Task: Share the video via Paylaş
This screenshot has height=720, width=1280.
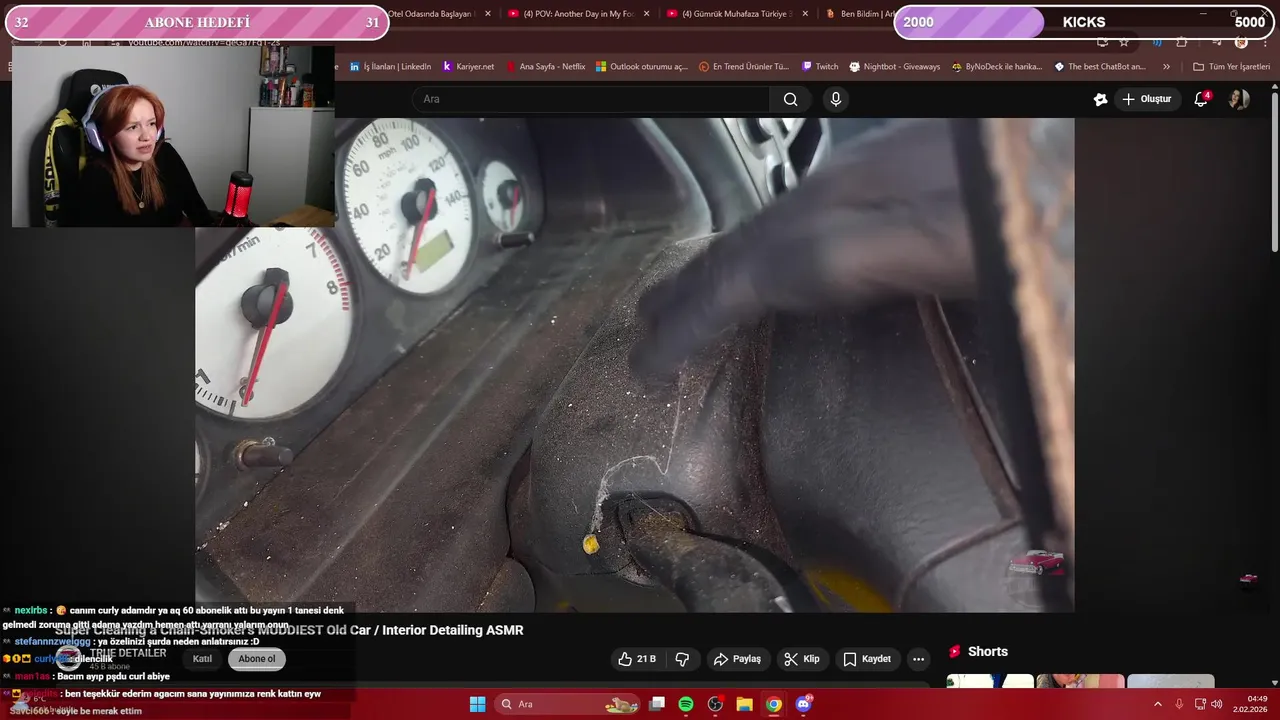Action: pyautogui.click(x=737, y=659)
